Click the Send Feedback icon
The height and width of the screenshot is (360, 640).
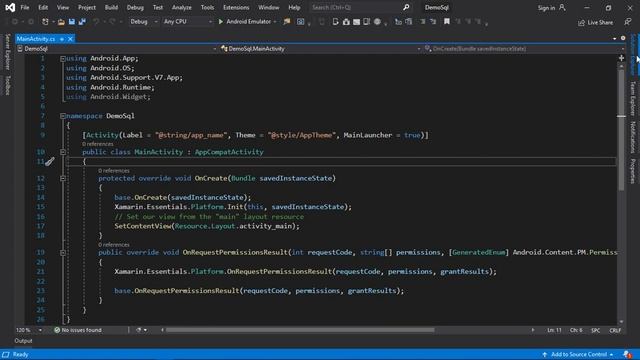(627, 22)
